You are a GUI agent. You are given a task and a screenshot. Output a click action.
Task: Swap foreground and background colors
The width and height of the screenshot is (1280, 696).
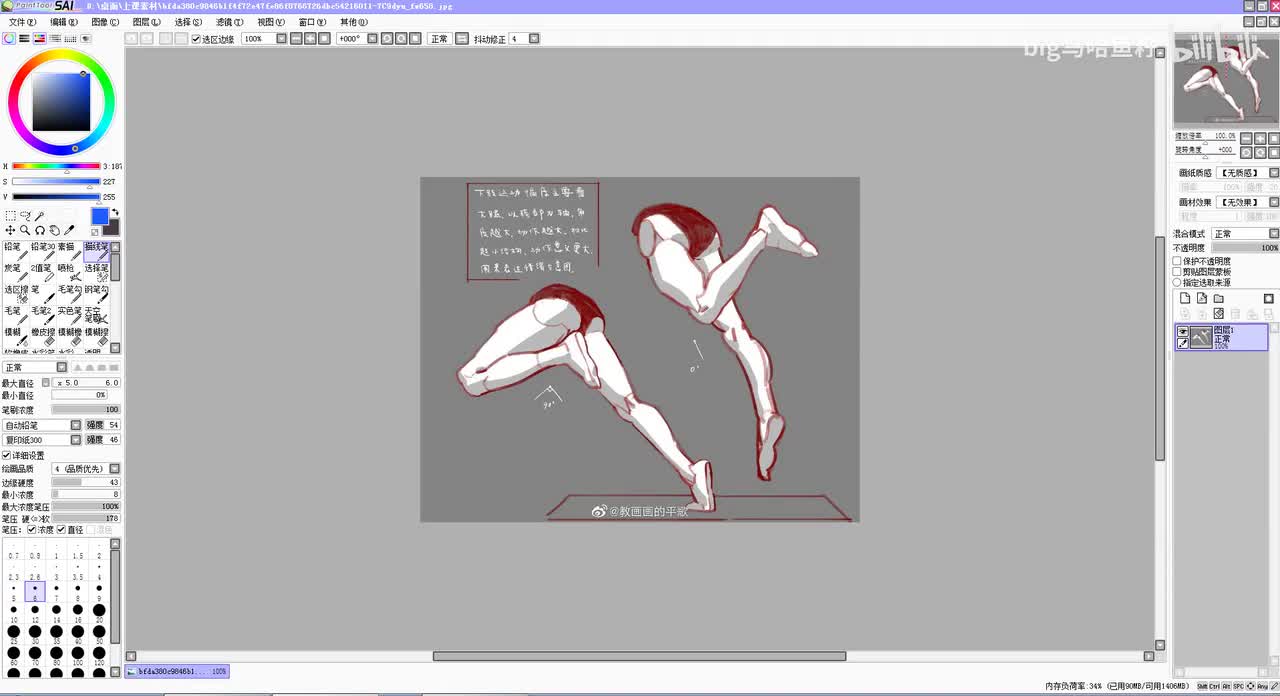tap(115, 212)
